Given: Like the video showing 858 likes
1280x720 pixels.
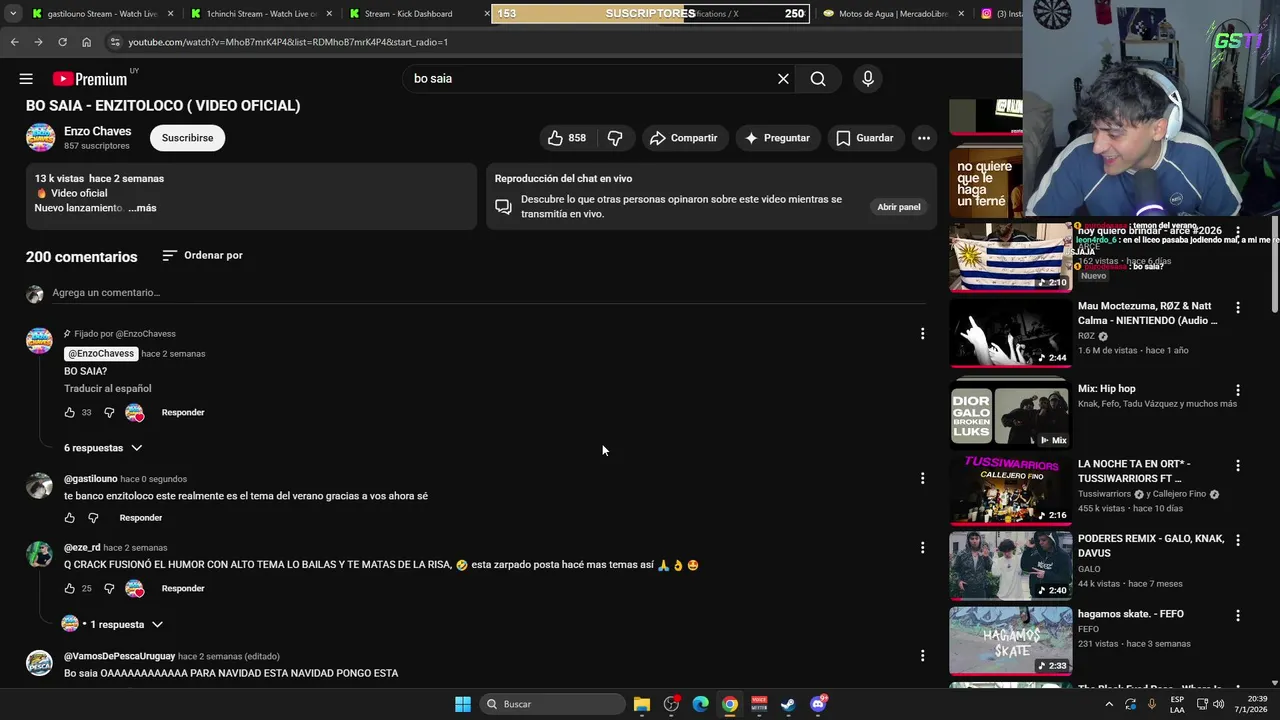Looking at the screenshot, I should [566, 138].
